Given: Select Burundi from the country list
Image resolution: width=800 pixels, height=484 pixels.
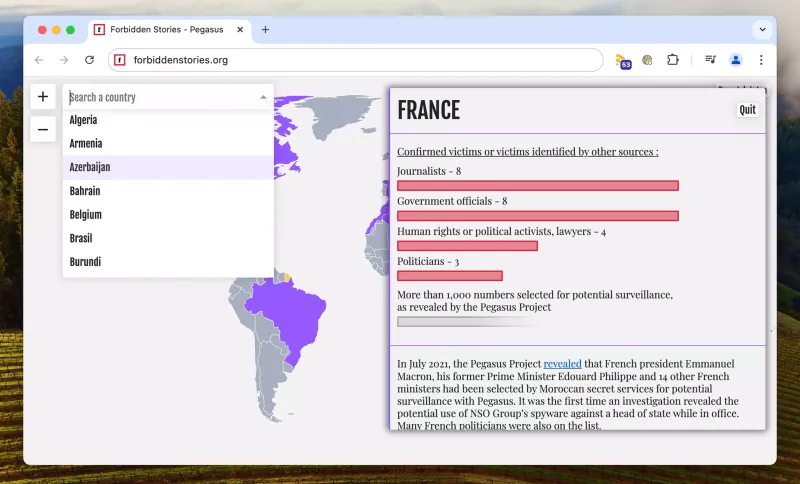Looking at the screenshot, I should click(168, 262).
